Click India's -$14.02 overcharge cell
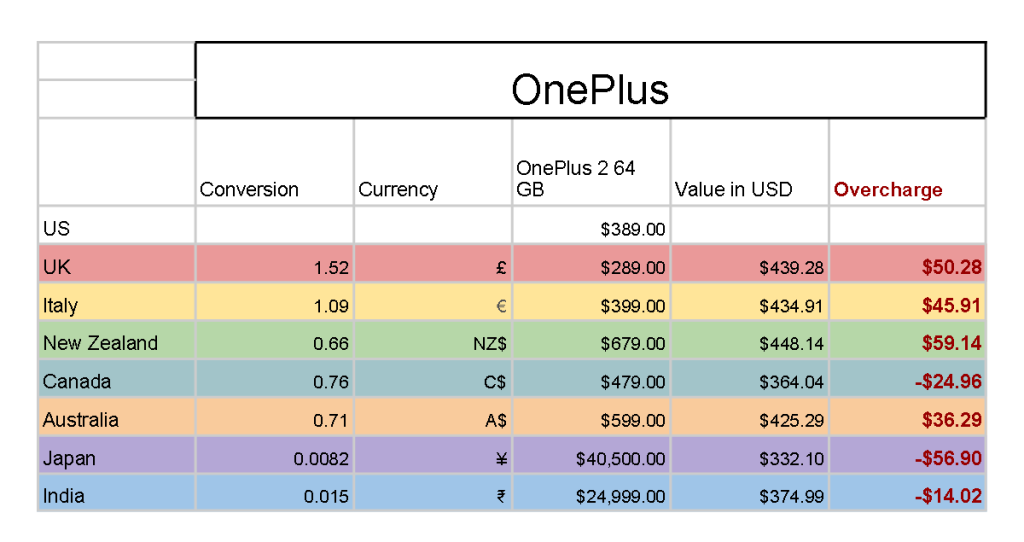The width and height of the screenshot is (1024, 542). 908,493
